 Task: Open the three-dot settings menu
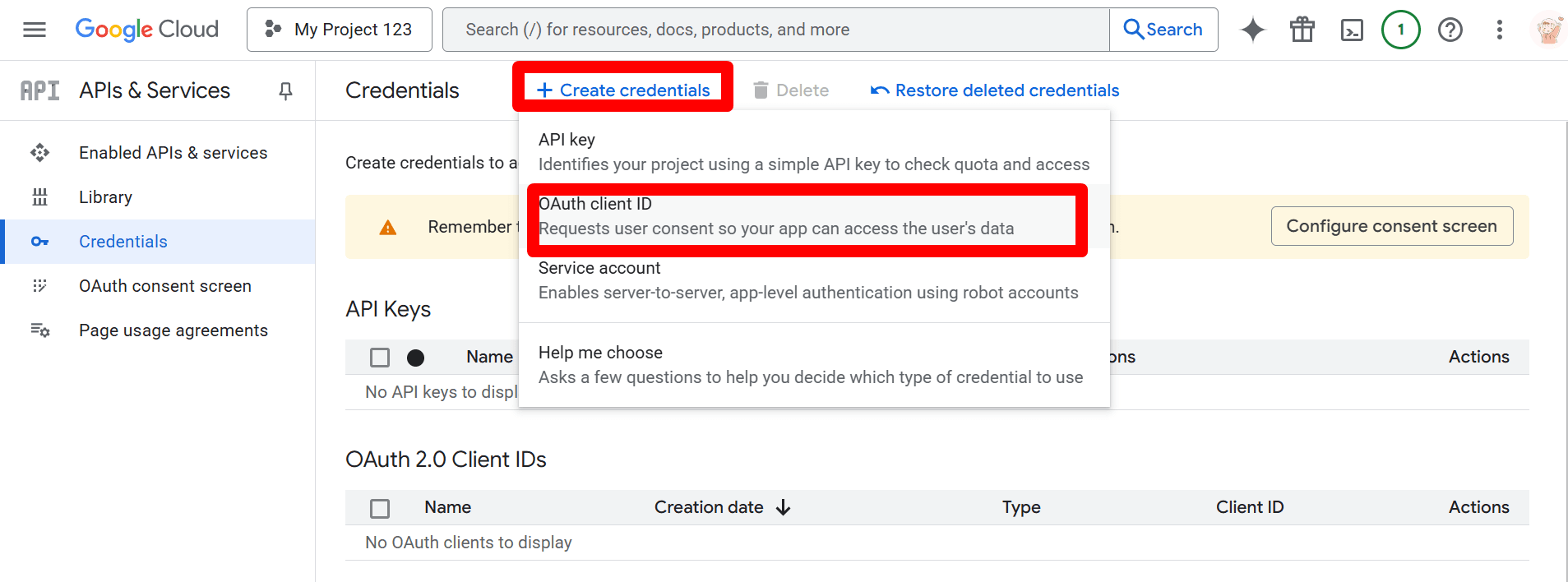(1500, 30)
